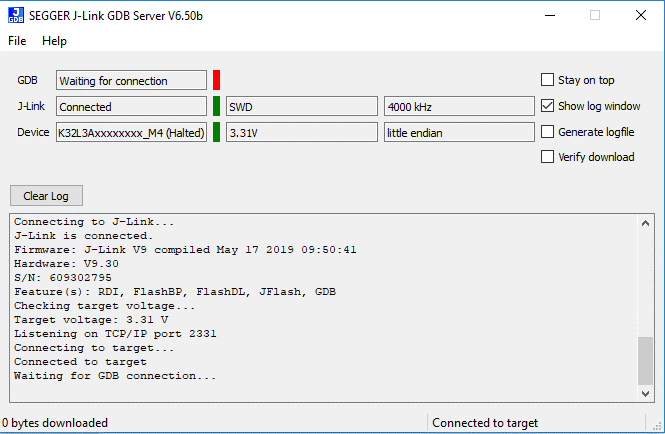Click the SWD interface field
Image resolution: width=665 pixels, height=434 pixels.
tap(301, 106)
